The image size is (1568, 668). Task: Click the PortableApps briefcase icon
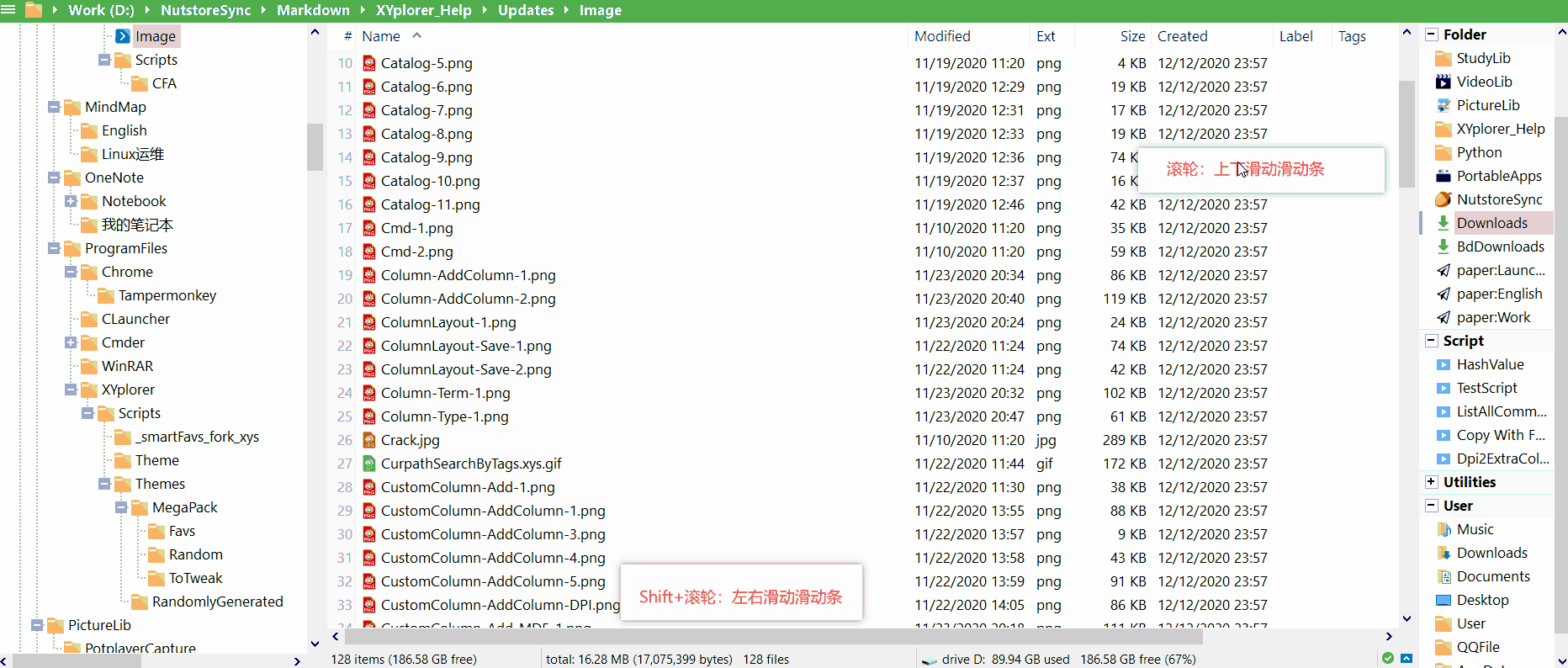pyautogui.click(x=1443, y=176)
